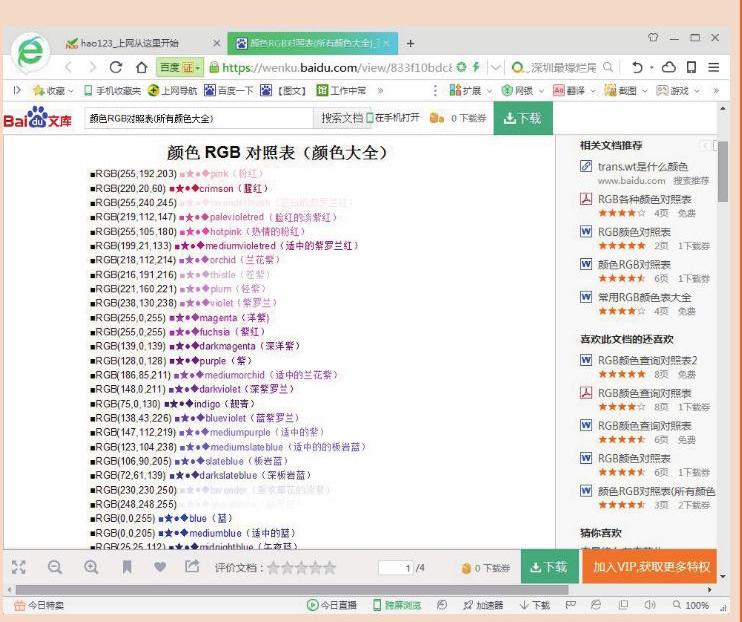742x622 pixels.
Task: Open related document RGB各种颜色对照表
Action: (x=645, y=199)
